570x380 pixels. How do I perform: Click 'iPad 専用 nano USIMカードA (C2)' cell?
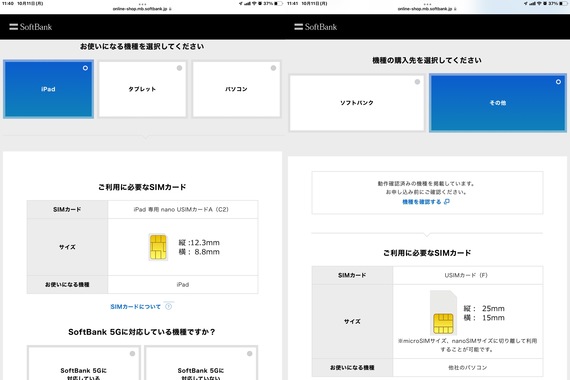point(183,209)
